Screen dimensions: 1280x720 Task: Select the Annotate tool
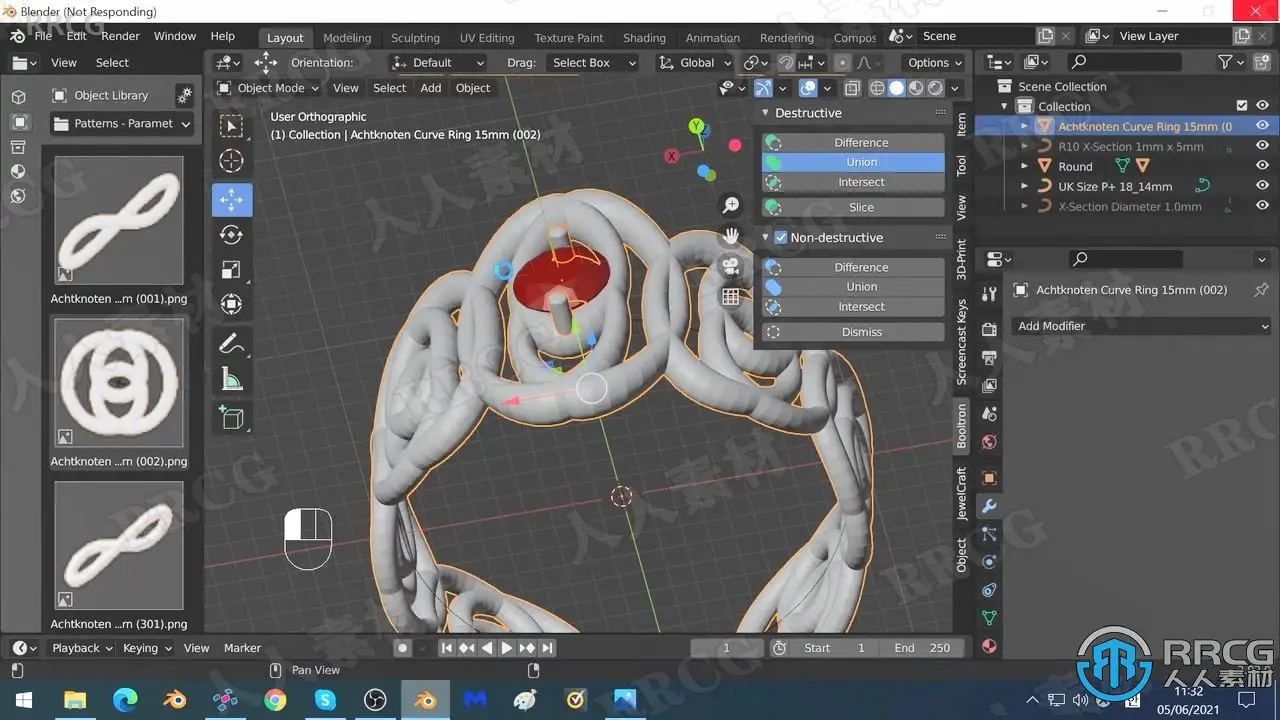point(231,343)
